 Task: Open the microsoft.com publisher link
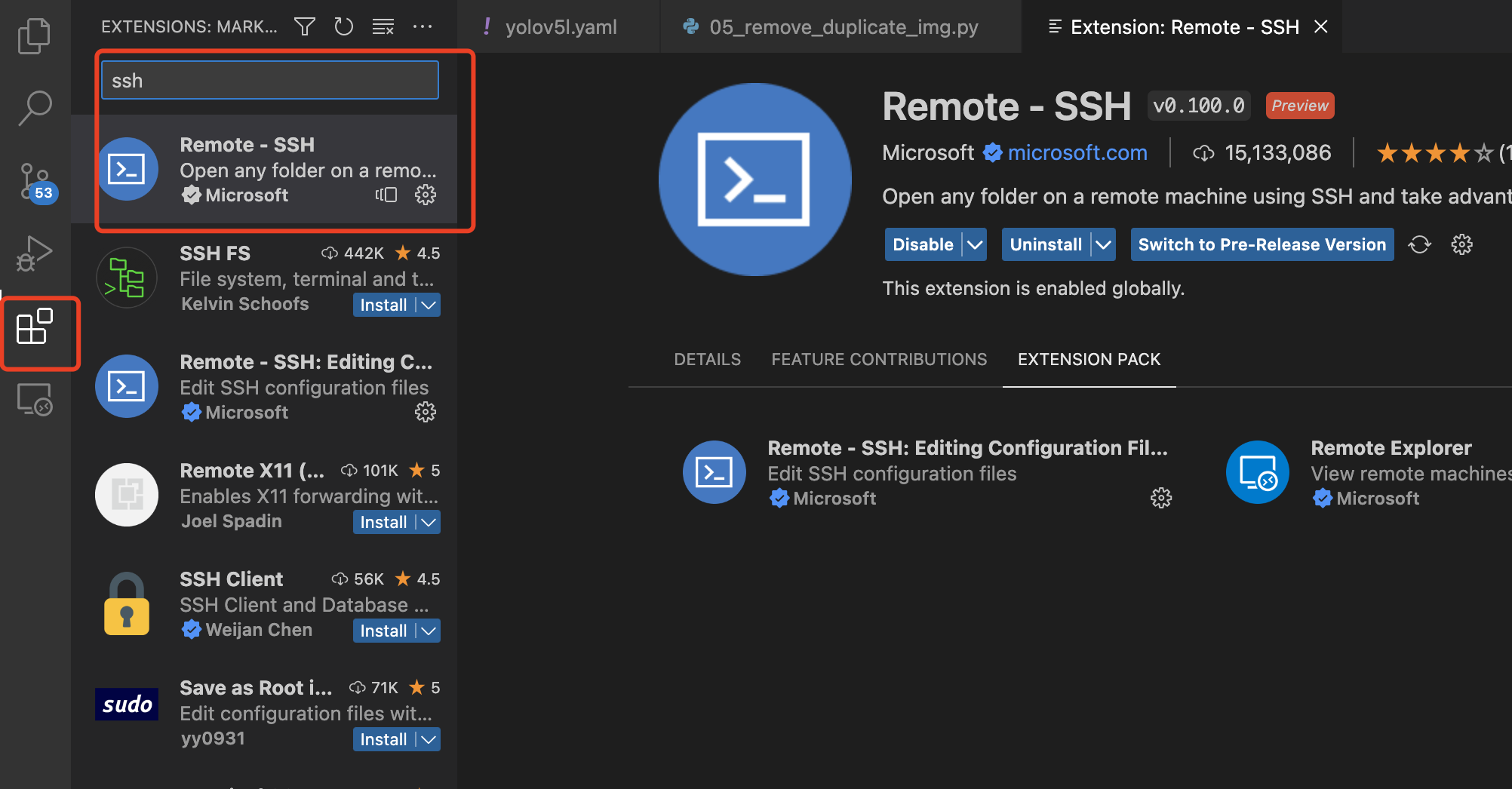tap(1077, 153)
